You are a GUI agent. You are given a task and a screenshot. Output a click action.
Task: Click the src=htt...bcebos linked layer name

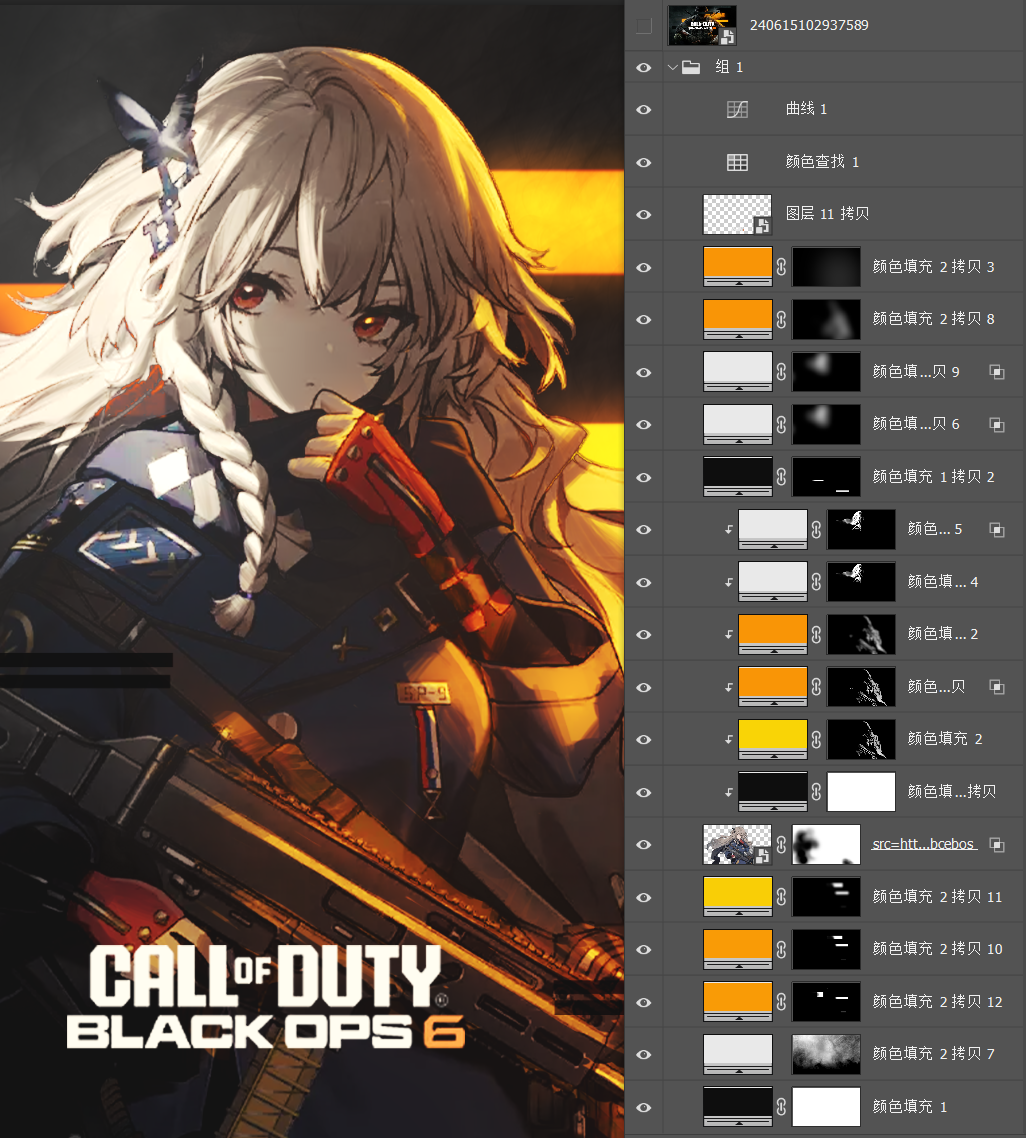tap(924, 844)
